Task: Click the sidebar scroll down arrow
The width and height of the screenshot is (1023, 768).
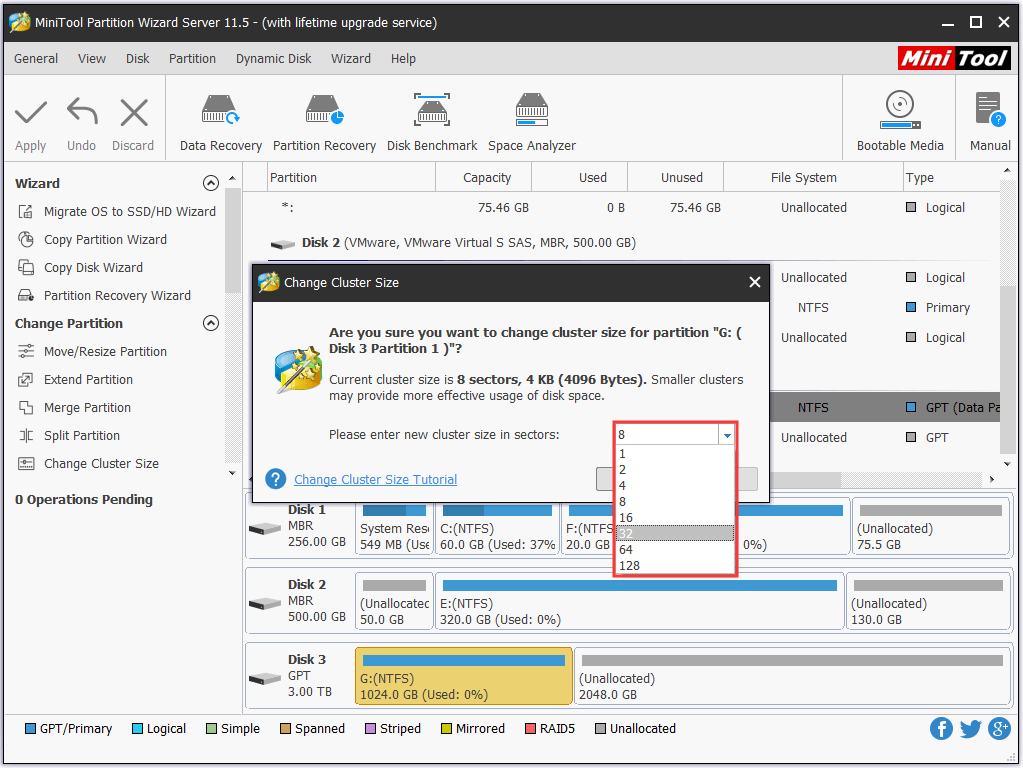Action: (x=232, y=473)
